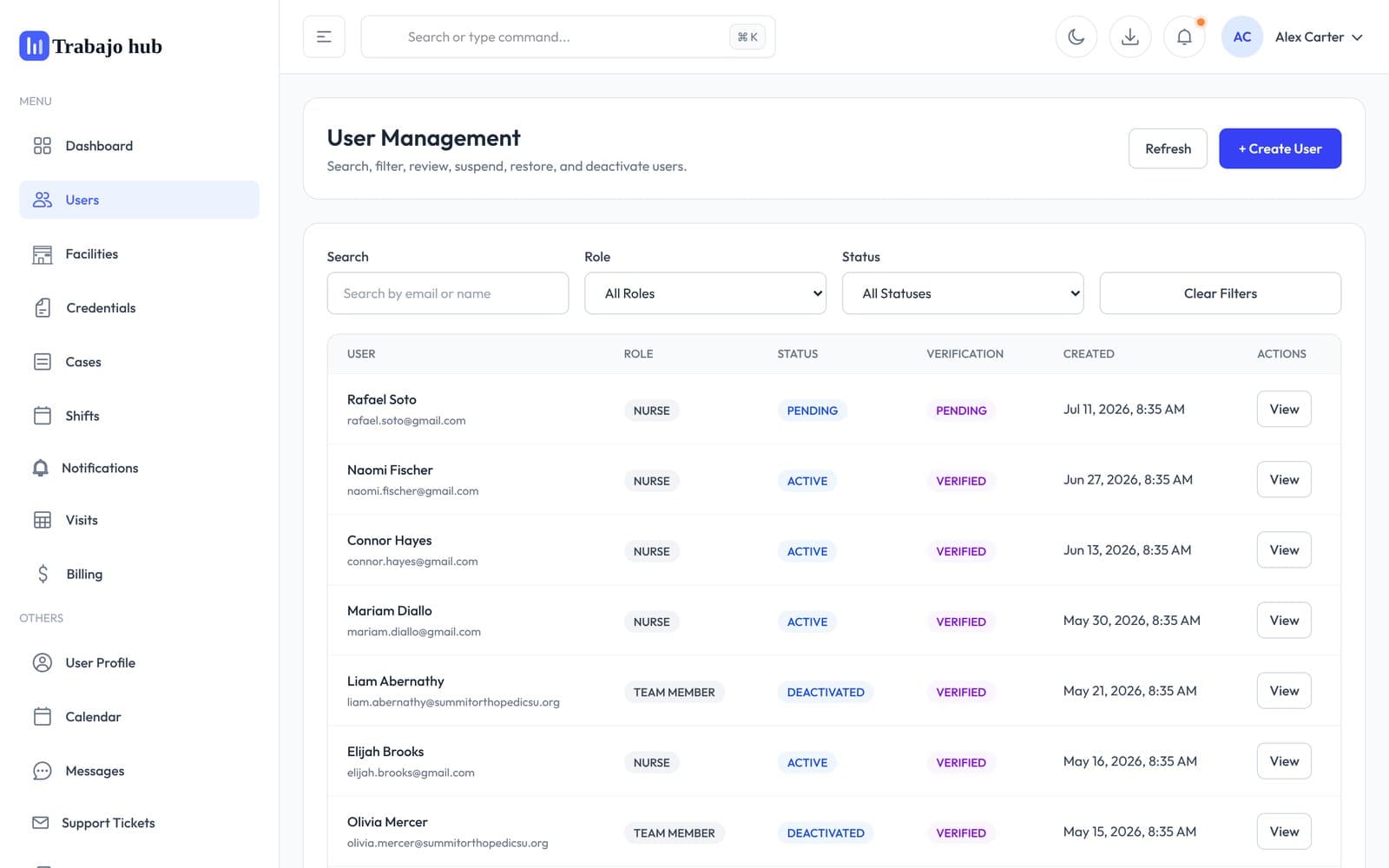Click the Clear Filters button
This screenshot has height=868, width=1389.
click(x=1220, y=293)
